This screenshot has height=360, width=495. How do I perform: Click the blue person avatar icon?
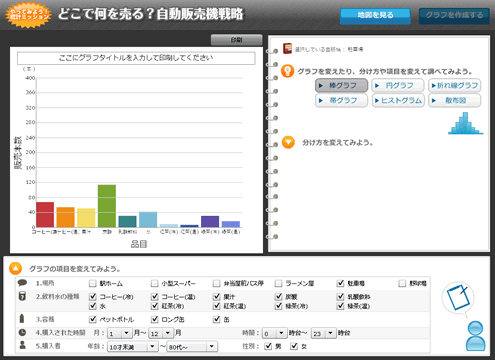(x=475, y=336)
